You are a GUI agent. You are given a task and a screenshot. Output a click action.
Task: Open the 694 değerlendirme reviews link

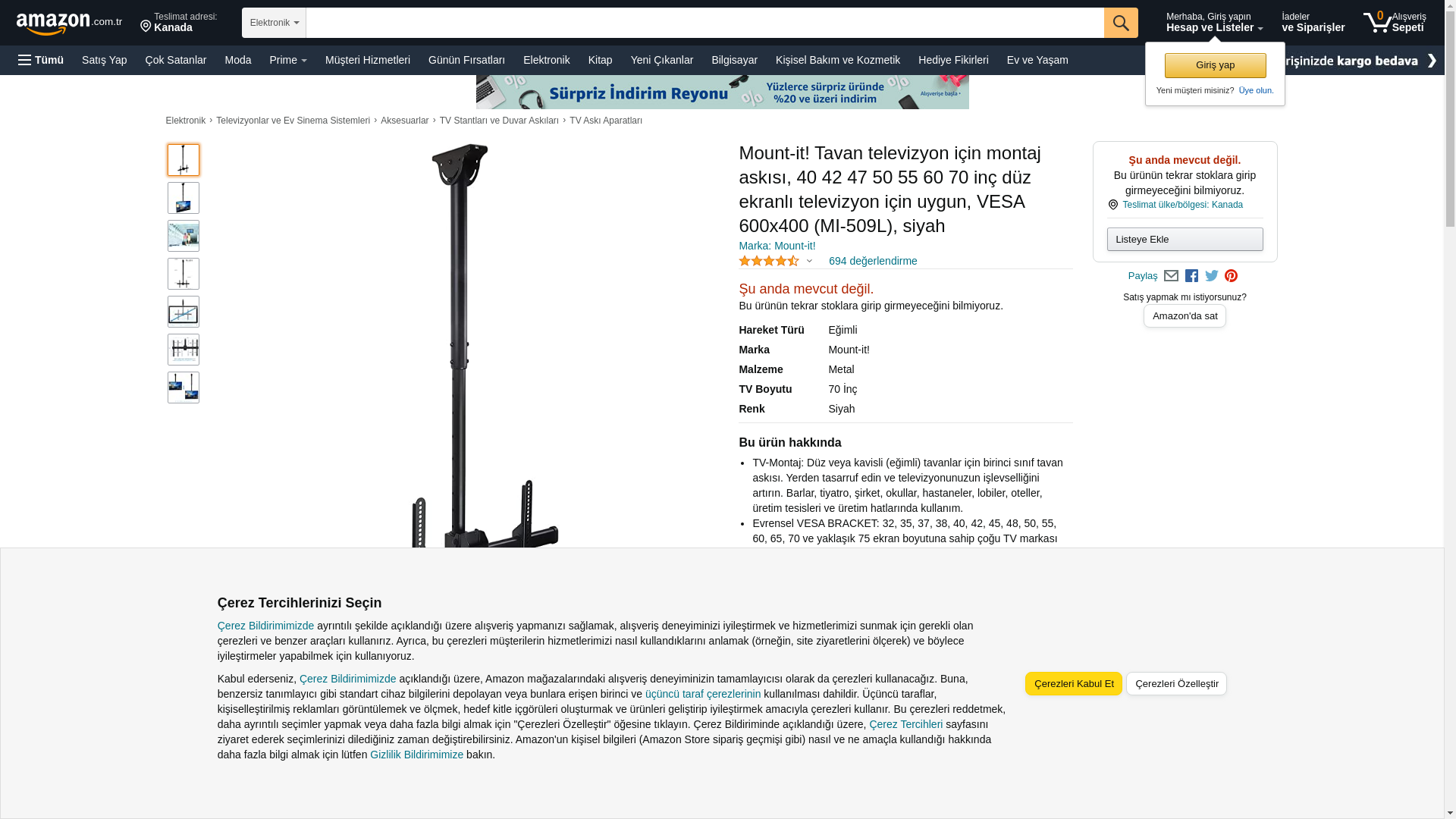click(x=873, y=261)
